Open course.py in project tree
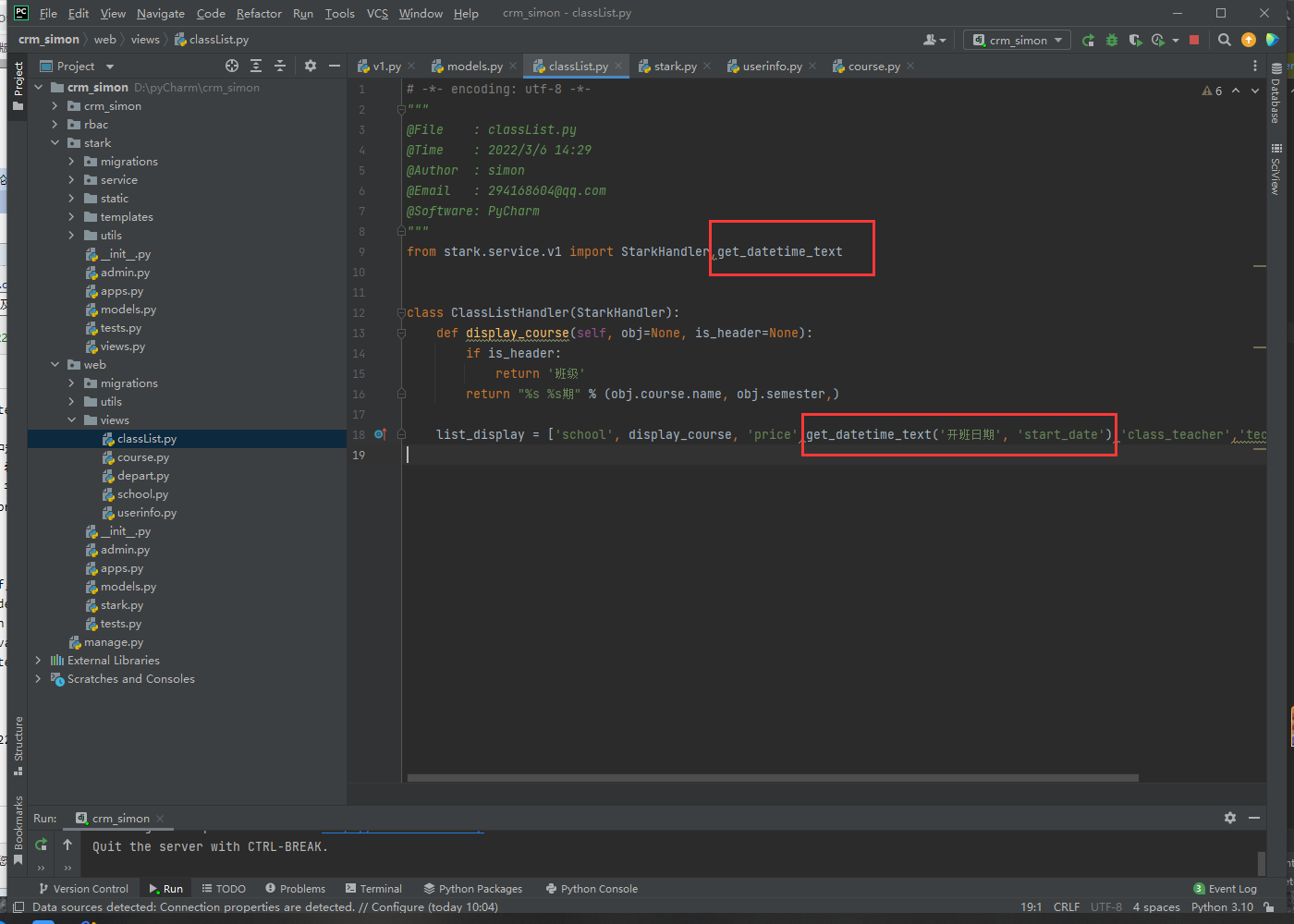The height and width of the screenshot is (924, 1294). click(x=142, y=457)
